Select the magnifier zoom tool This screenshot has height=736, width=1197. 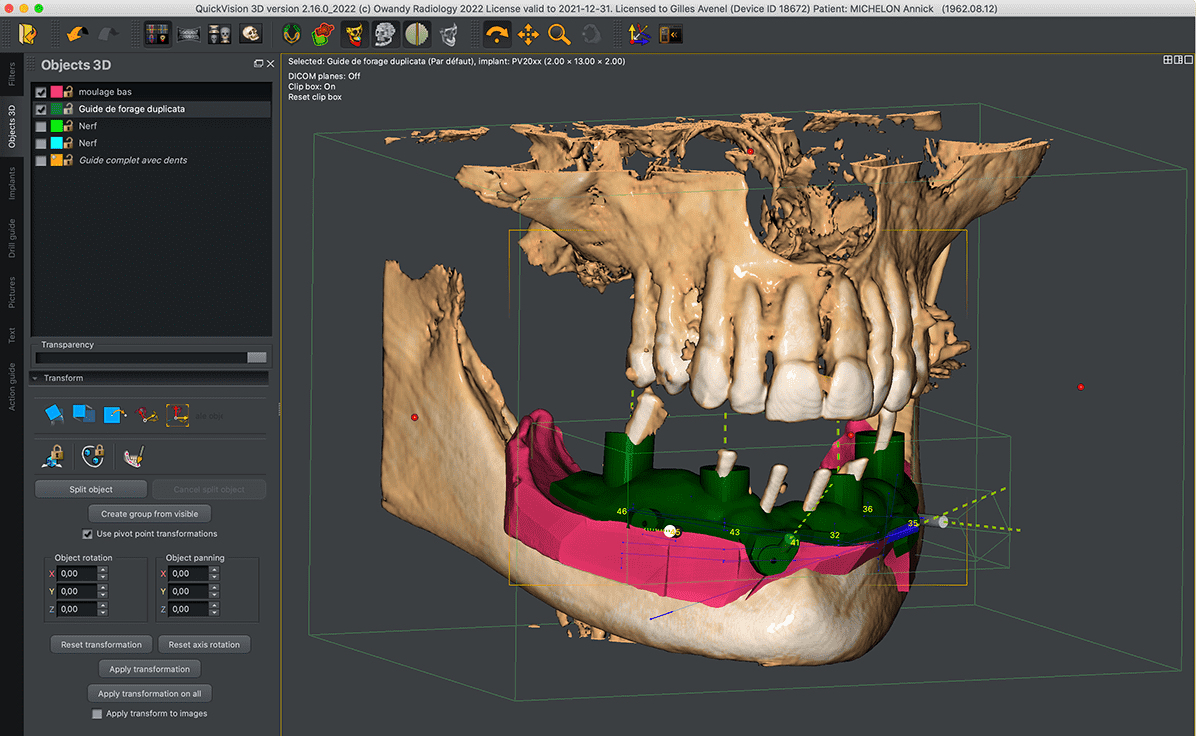559,35
